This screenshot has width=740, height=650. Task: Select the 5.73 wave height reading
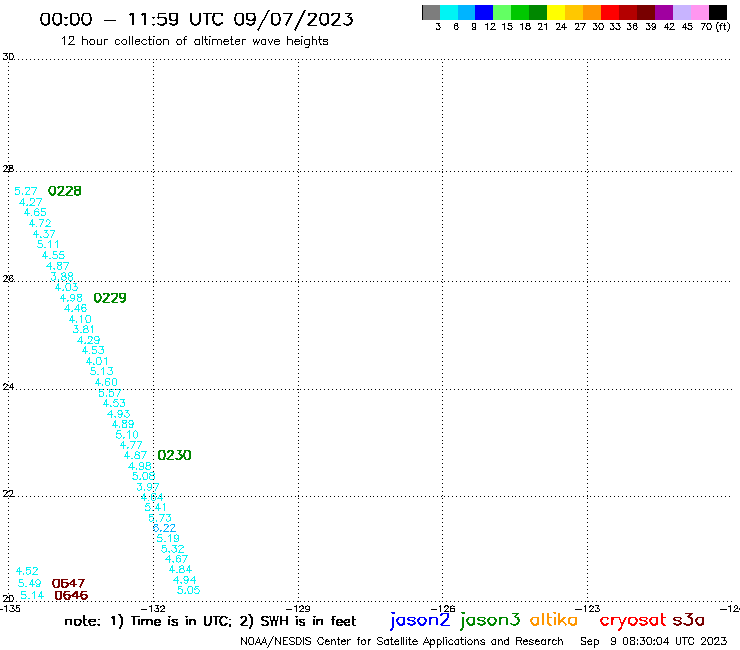point(160,518)
